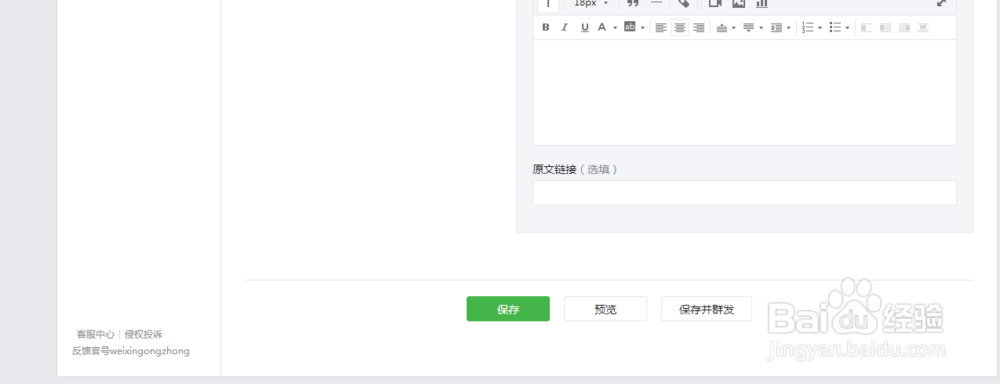Insert a vote chart
Viewport: 1000px width, 384px height.
coord(761,4)
